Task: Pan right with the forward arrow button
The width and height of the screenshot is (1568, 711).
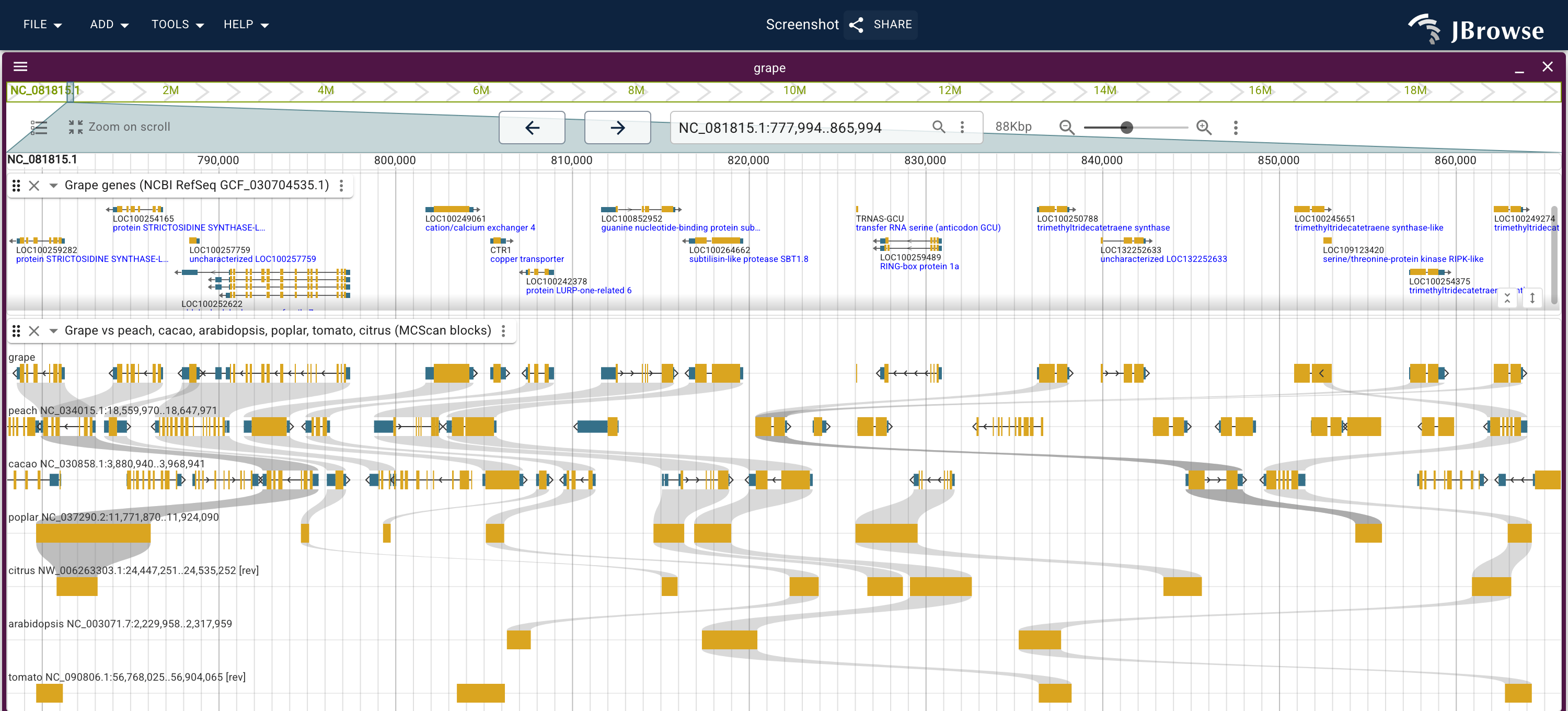Action: click(617, 127)
